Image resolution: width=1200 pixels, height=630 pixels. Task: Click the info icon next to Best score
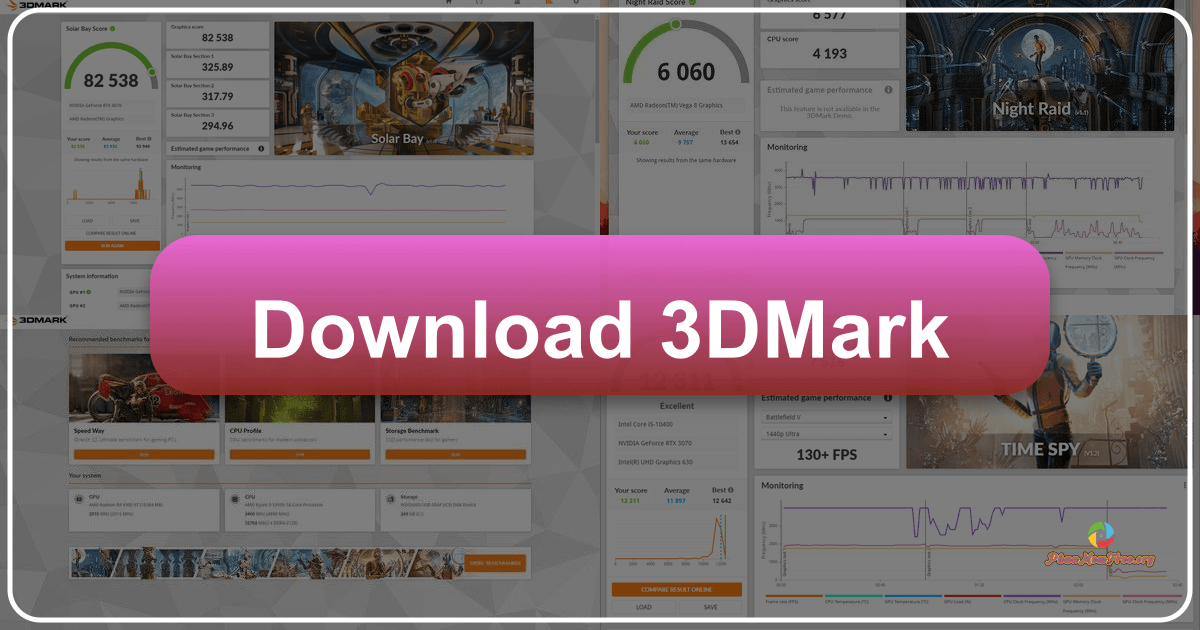pos(148,138)
